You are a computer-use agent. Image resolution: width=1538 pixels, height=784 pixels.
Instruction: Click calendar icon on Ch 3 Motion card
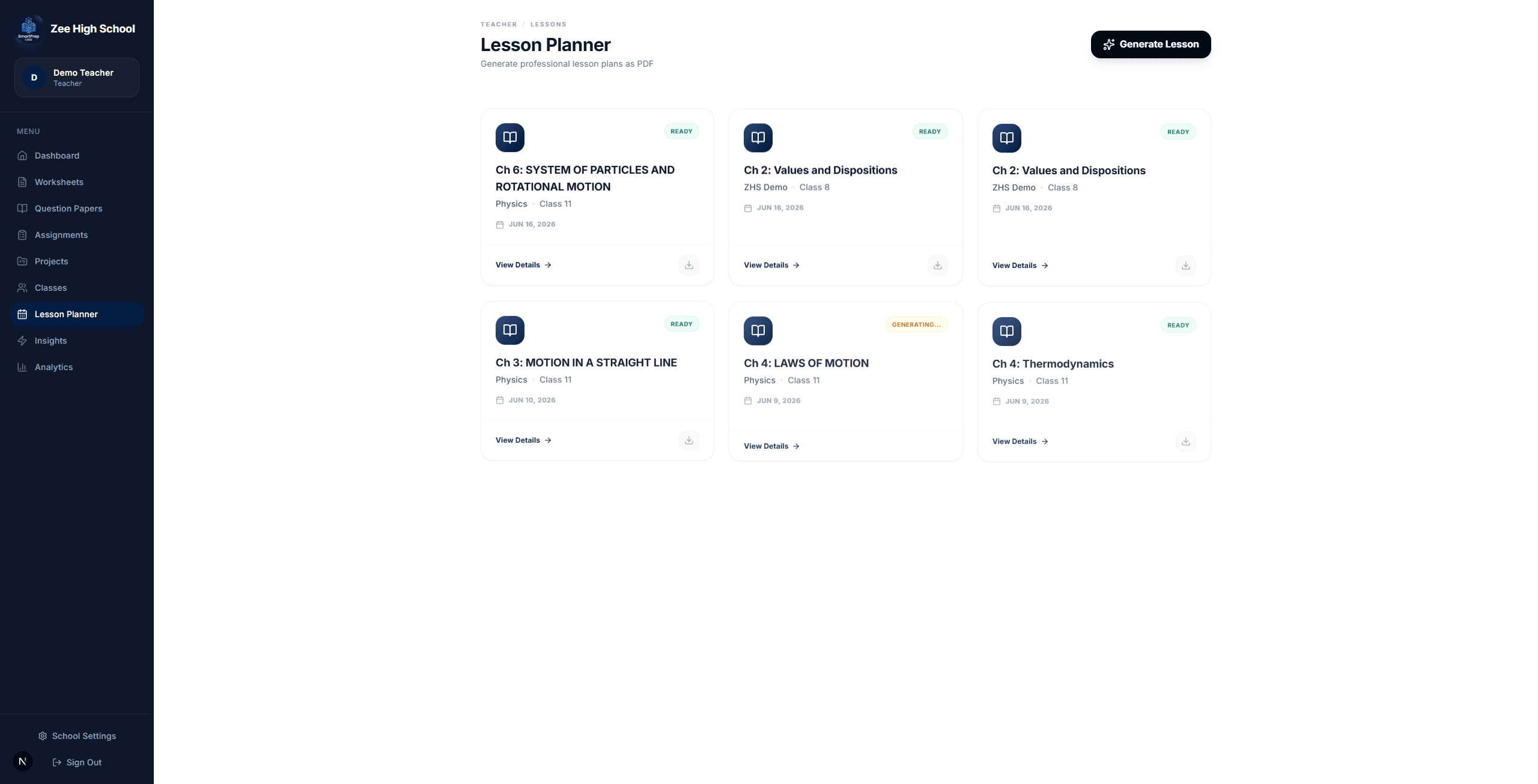[x=499, y=400]
